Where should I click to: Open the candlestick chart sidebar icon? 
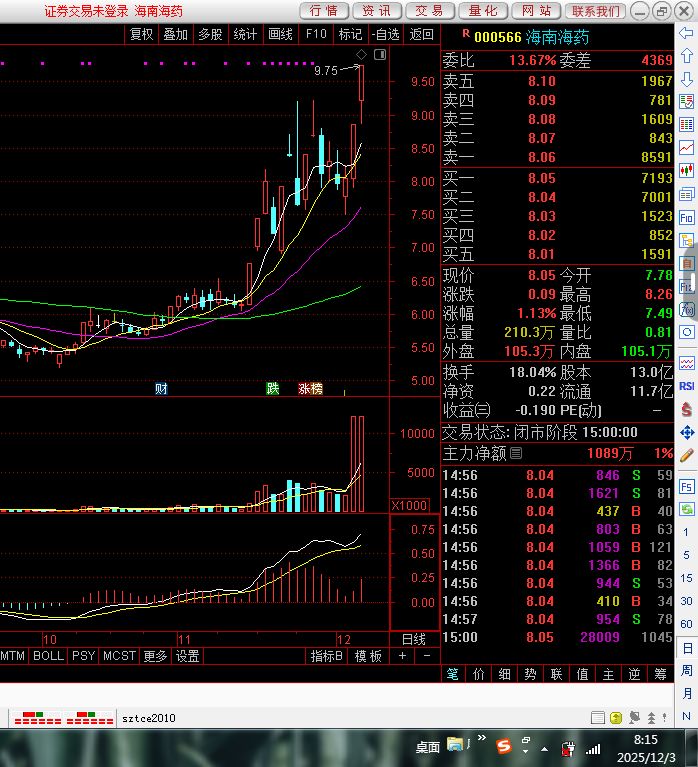[x=686, y=170]
